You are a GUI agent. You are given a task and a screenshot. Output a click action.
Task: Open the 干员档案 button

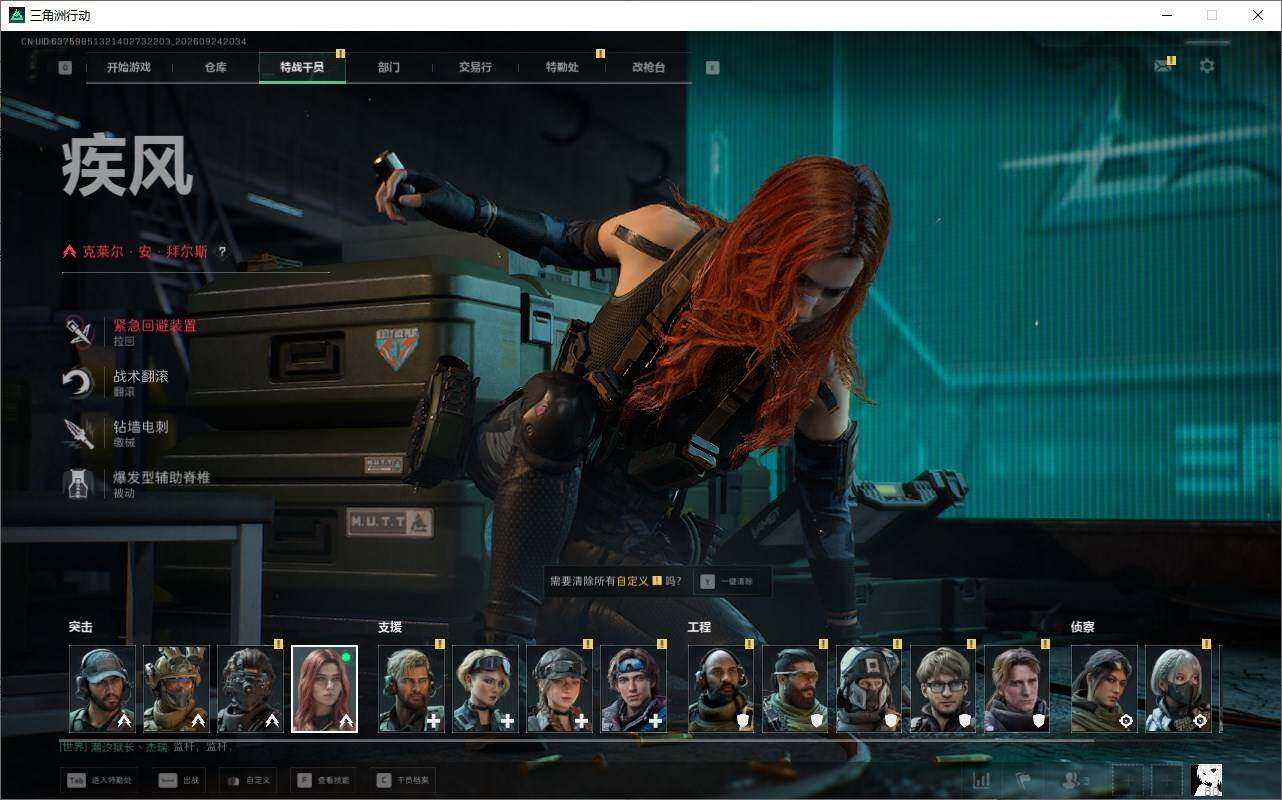pos(405,780)
